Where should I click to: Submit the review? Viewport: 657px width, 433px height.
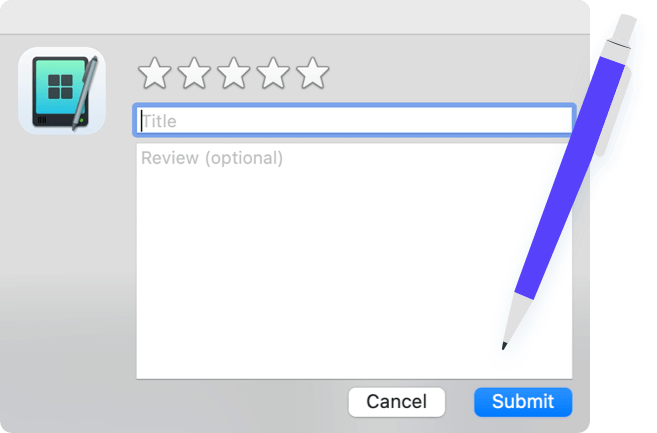[522, 402]
